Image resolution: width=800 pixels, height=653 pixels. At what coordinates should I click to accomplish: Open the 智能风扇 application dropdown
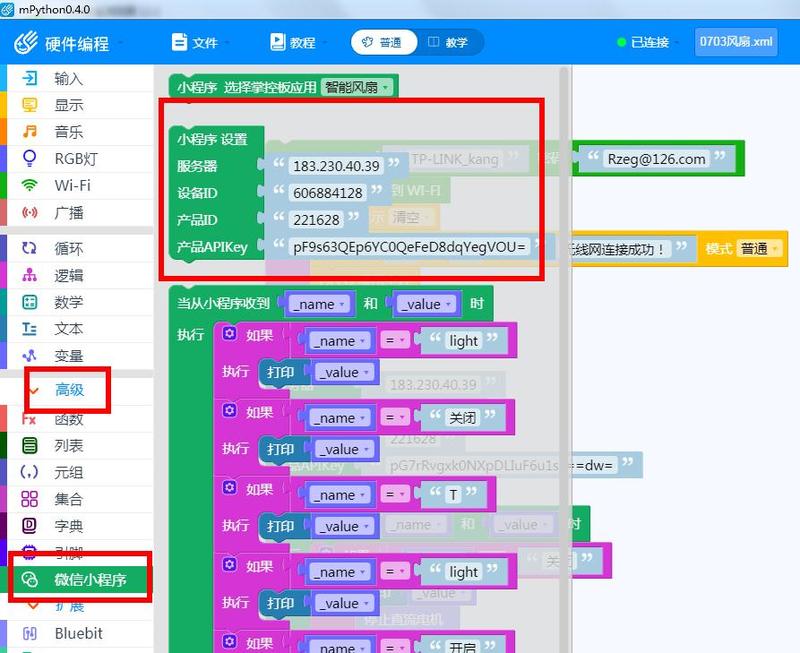359,87
